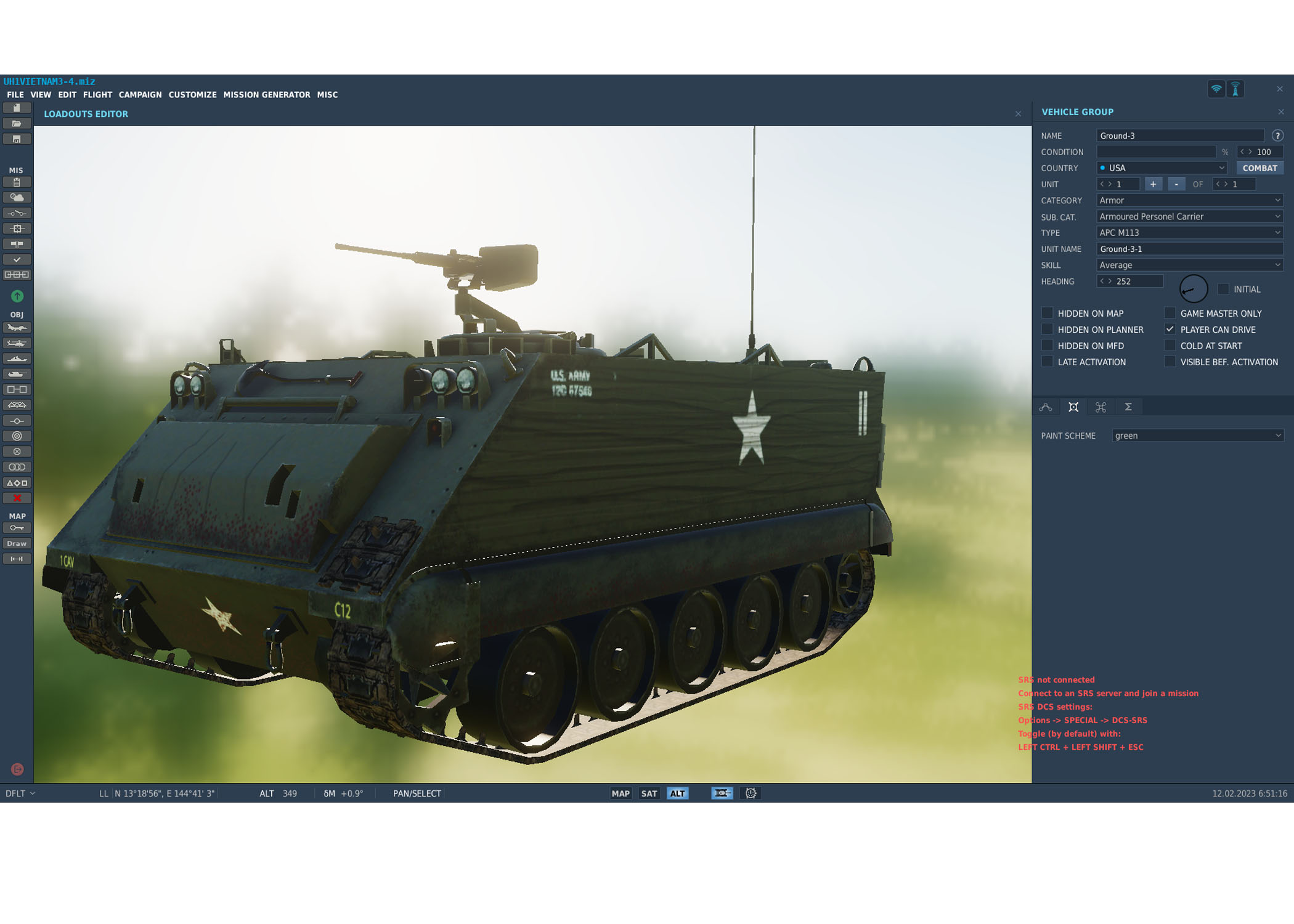Open the Mission Generator menu
This screenshot has width=1294, height=924.
[x=266, y=95]
